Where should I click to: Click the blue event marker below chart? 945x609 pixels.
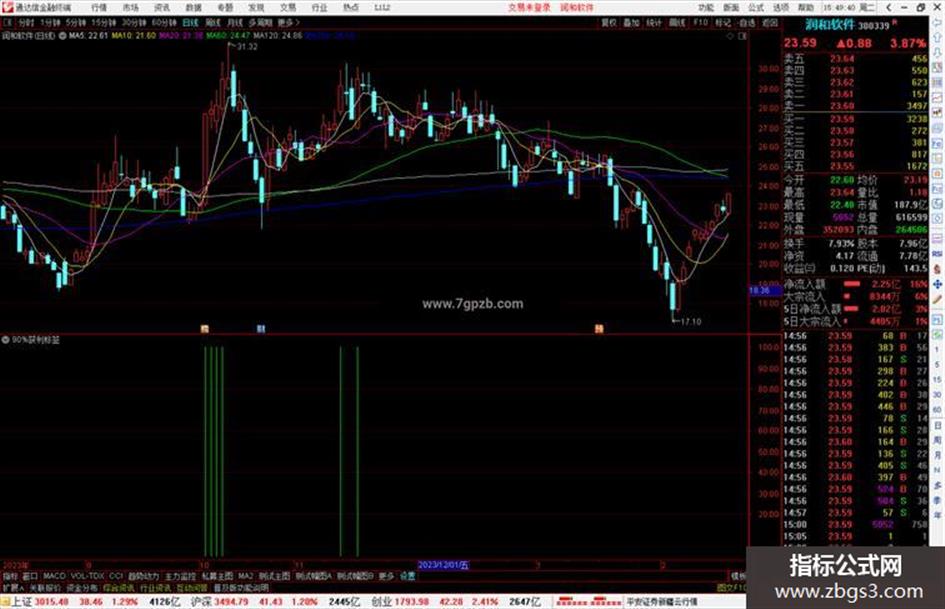pyautogui.click(x=260, y=329)
